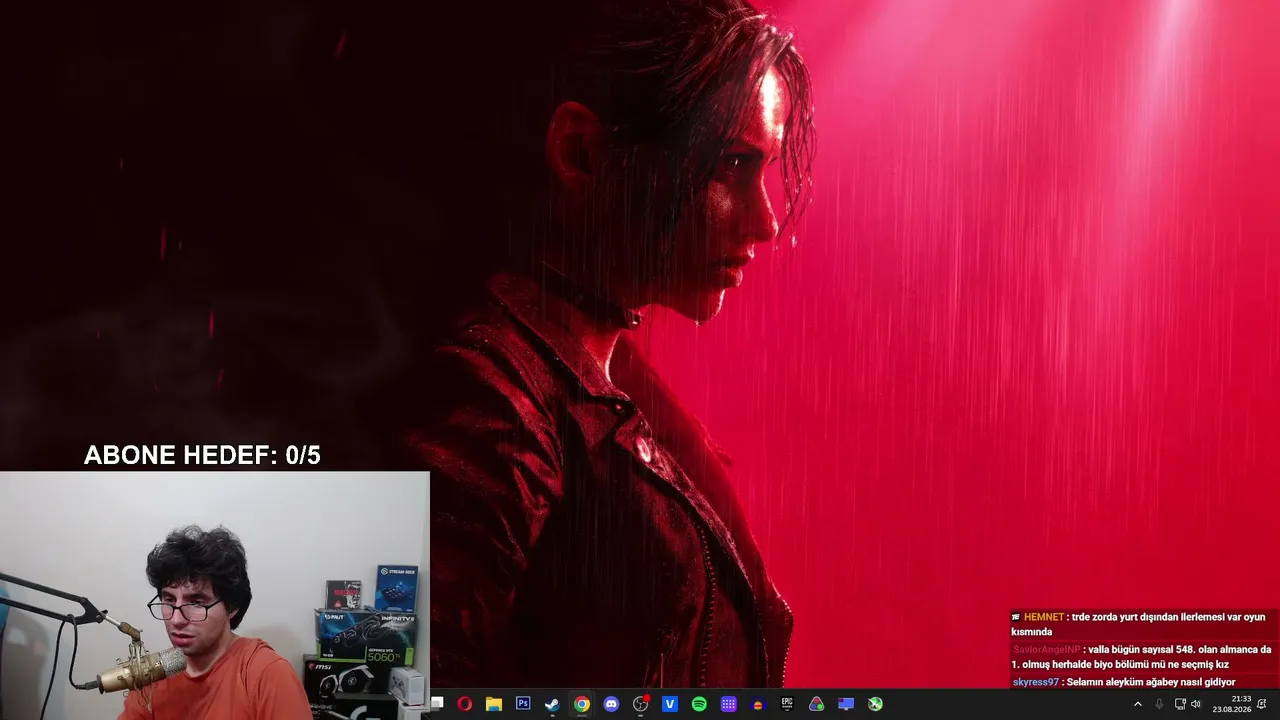1280x720 pixels.
Task: Click the white task view taskbar icon
Action: (x=437, y=704)
